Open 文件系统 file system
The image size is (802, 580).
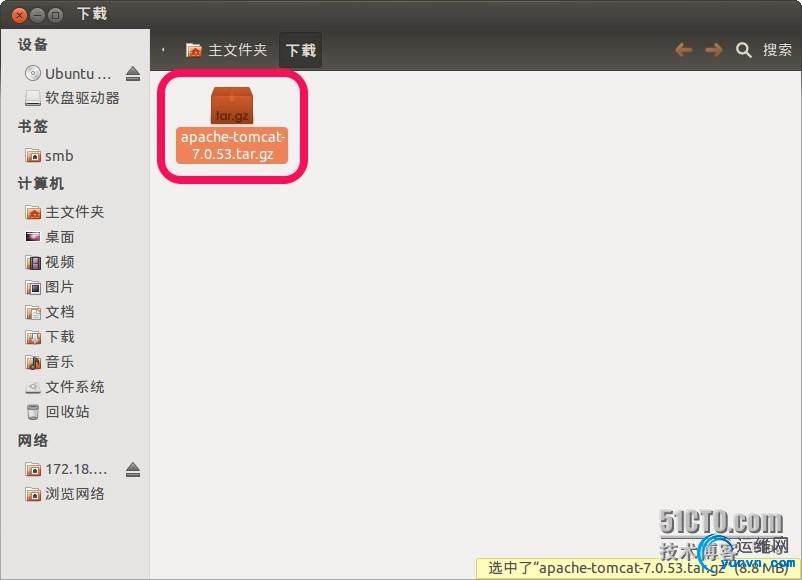pyautogui.click(x=64, y=387)
